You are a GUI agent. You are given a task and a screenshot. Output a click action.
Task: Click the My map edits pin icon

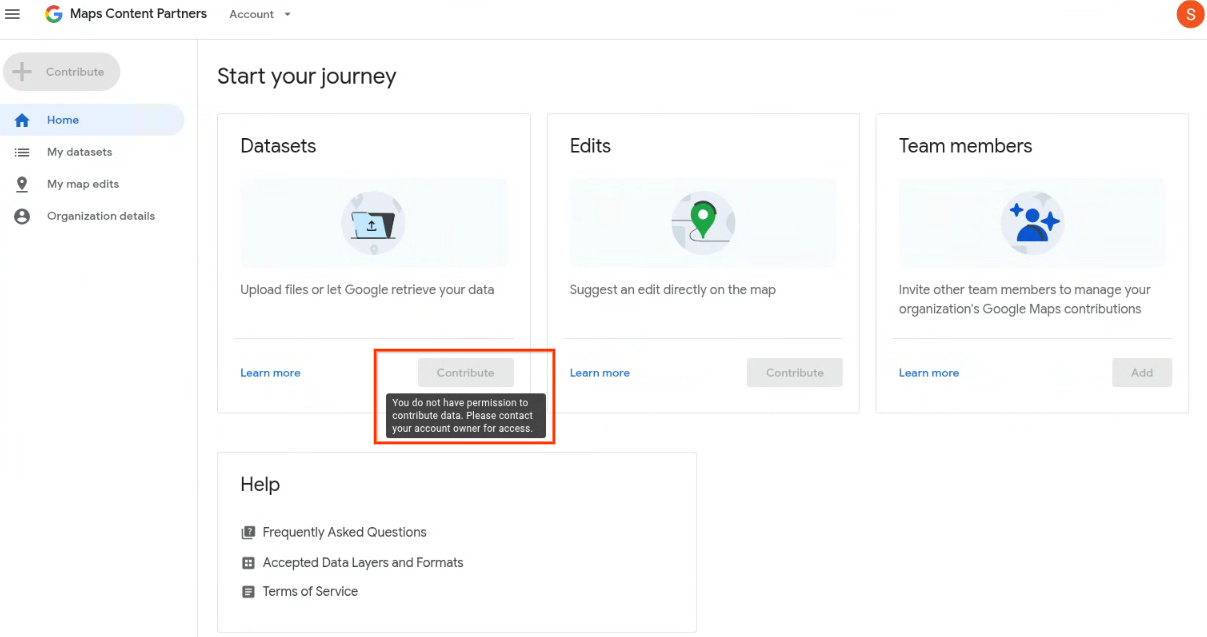pos(22,184)
